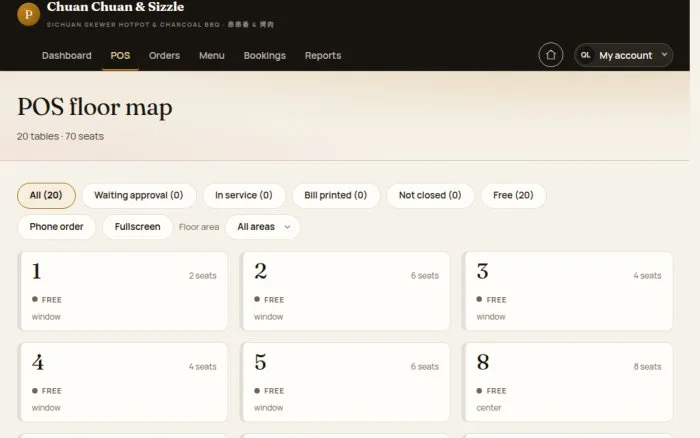700x438 pixels.
Task: Expand the My account chevron
Action: click(x=664, y=54)
